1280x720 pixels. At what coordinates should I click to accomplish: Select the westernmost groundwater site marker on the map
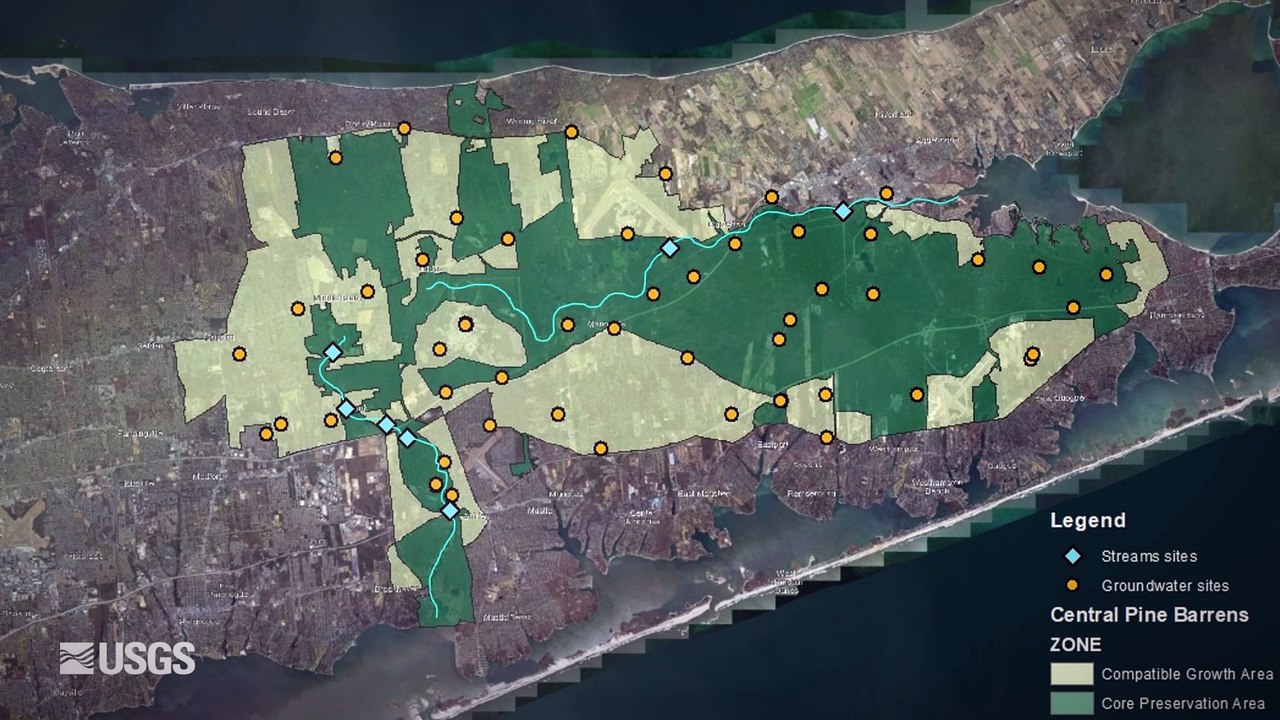pos(239,354)
